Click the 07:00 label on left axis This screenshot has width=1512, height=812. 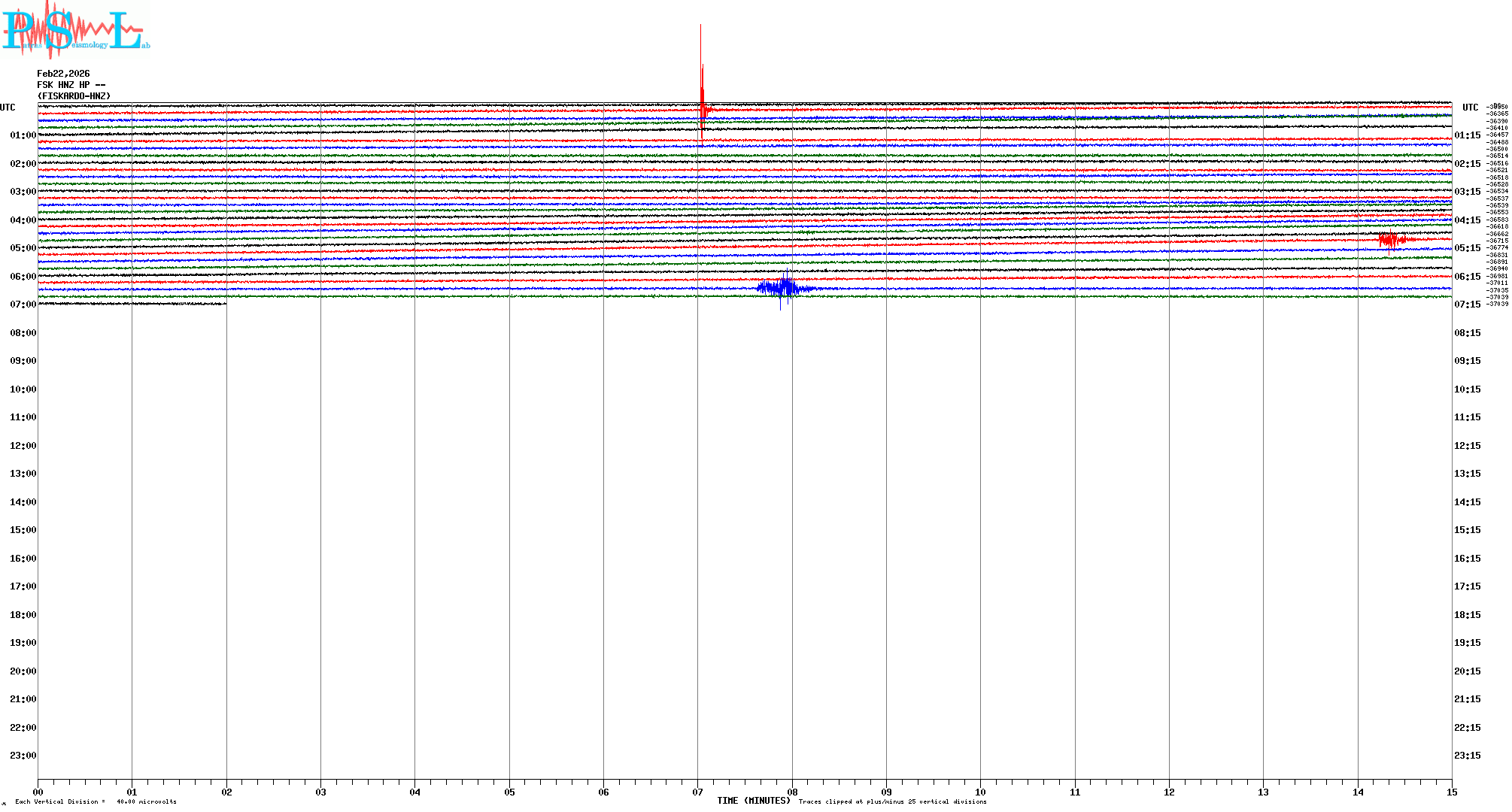(x=23, y=304)
